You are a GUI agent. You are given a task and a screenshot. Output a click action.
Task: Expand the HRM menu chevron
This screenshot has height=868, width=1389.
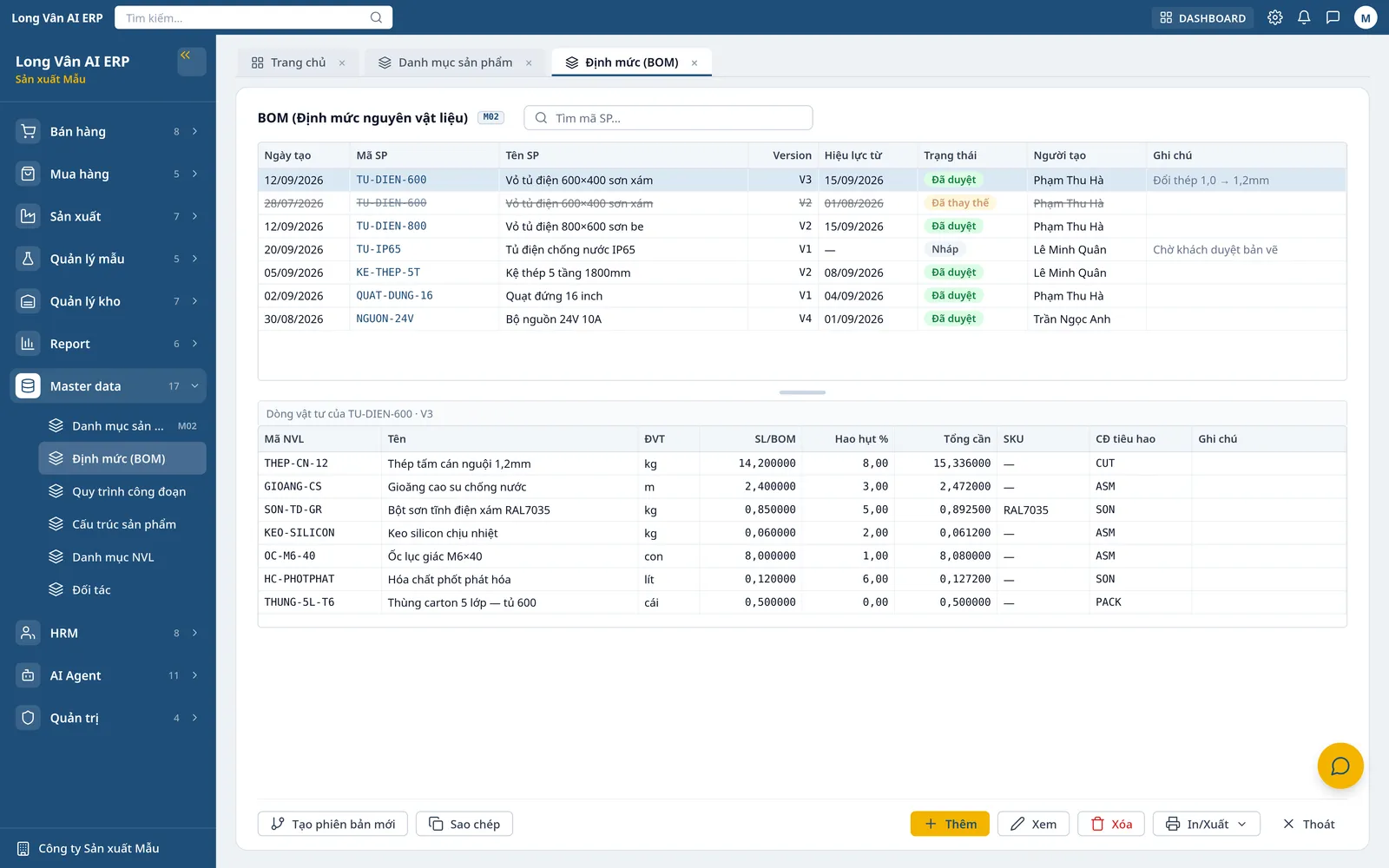[x=194, y=633]
